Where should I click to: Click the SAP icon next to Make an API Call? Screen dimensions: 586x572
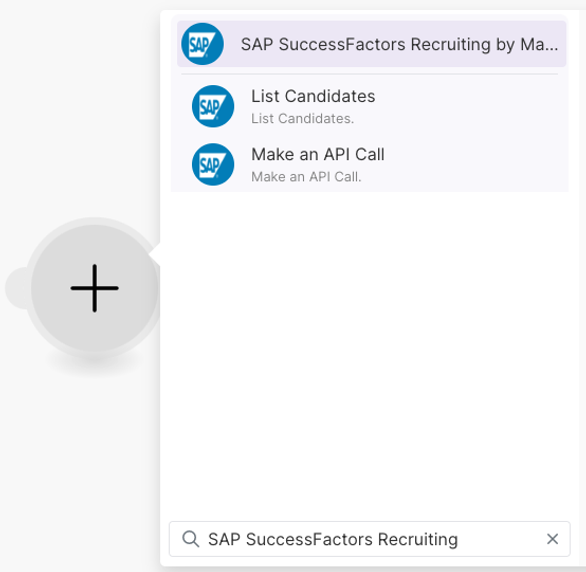[213, 164]
